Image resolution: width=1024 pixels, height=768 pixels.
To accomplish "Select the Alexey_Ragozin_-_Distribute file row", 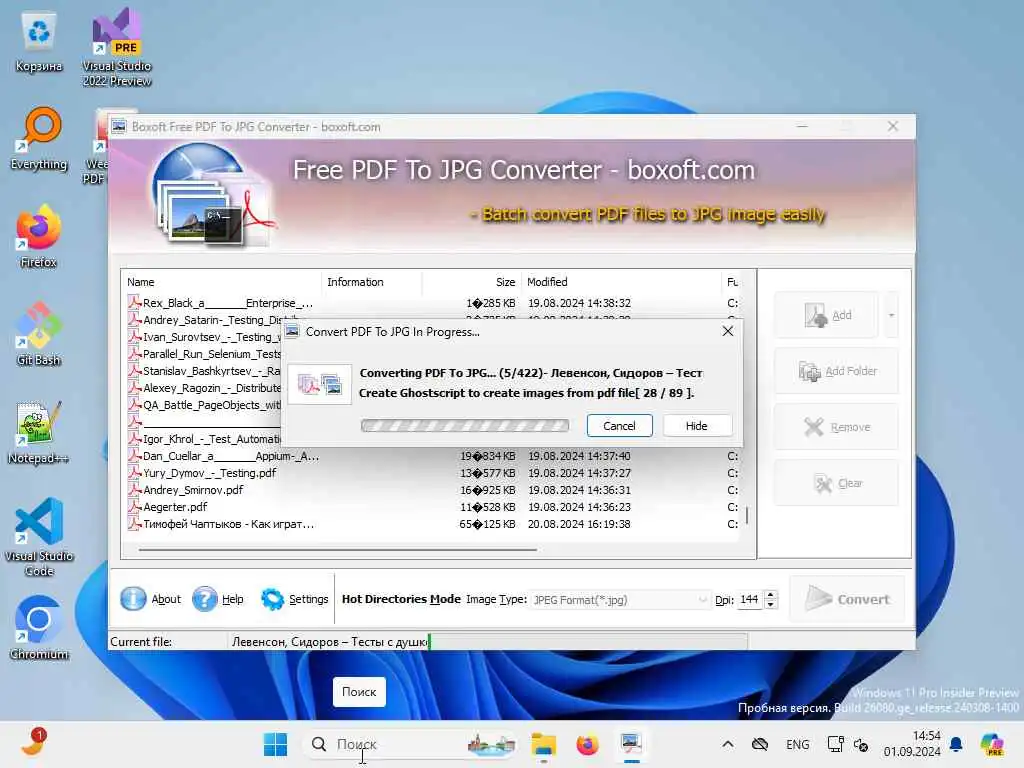I will (204, 388).
